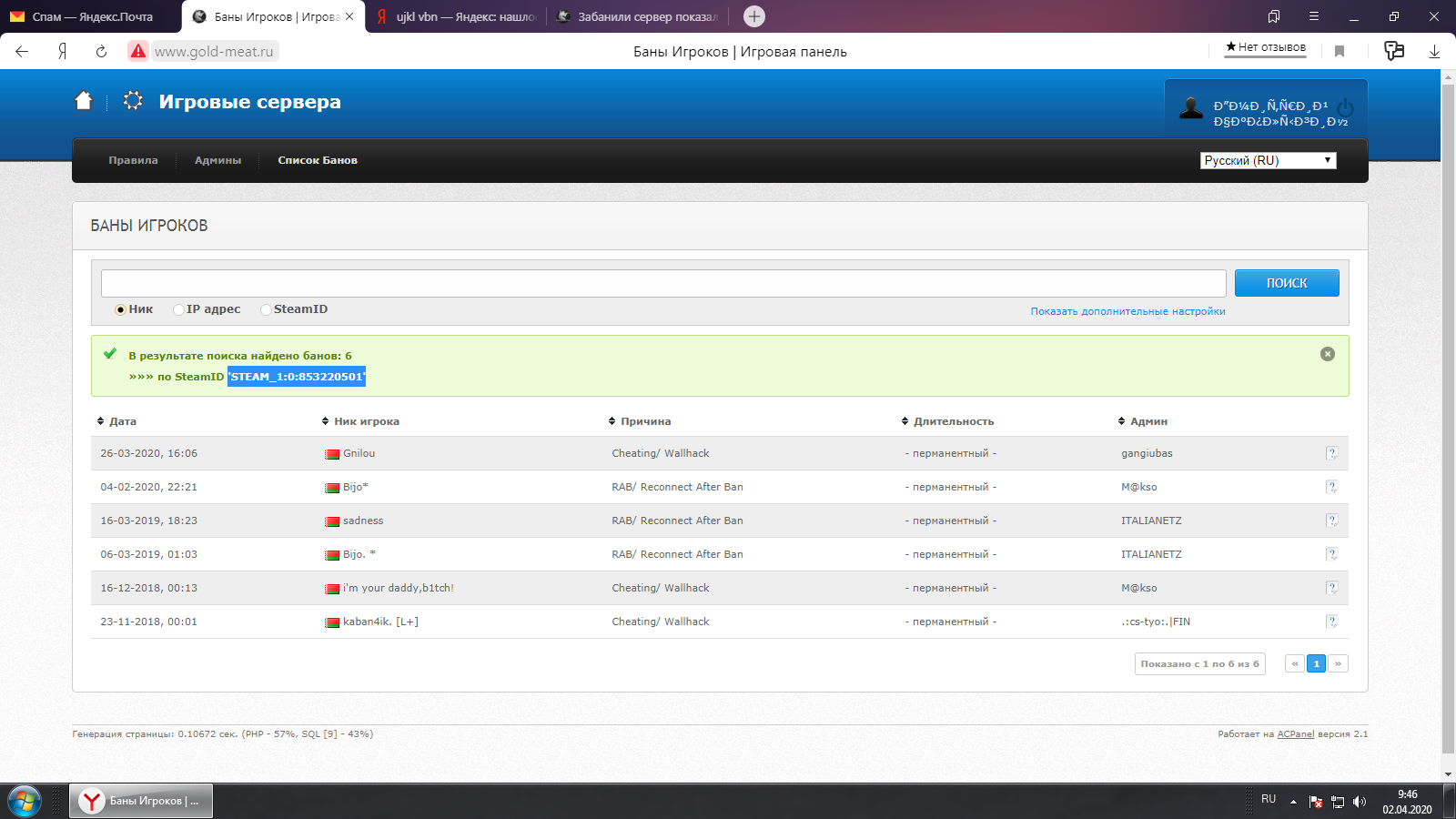Select the Ник radio button

[x=120, y=309]
